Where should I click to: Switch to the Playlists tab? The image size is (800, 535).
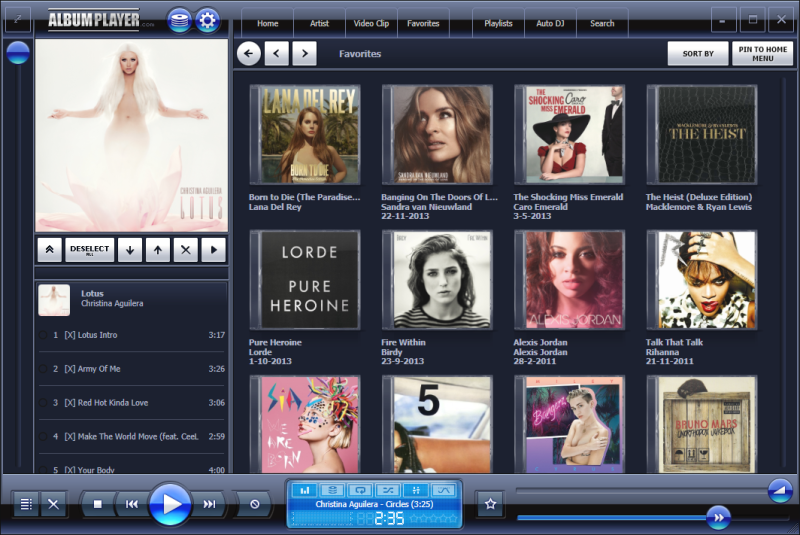coord(498,23)
